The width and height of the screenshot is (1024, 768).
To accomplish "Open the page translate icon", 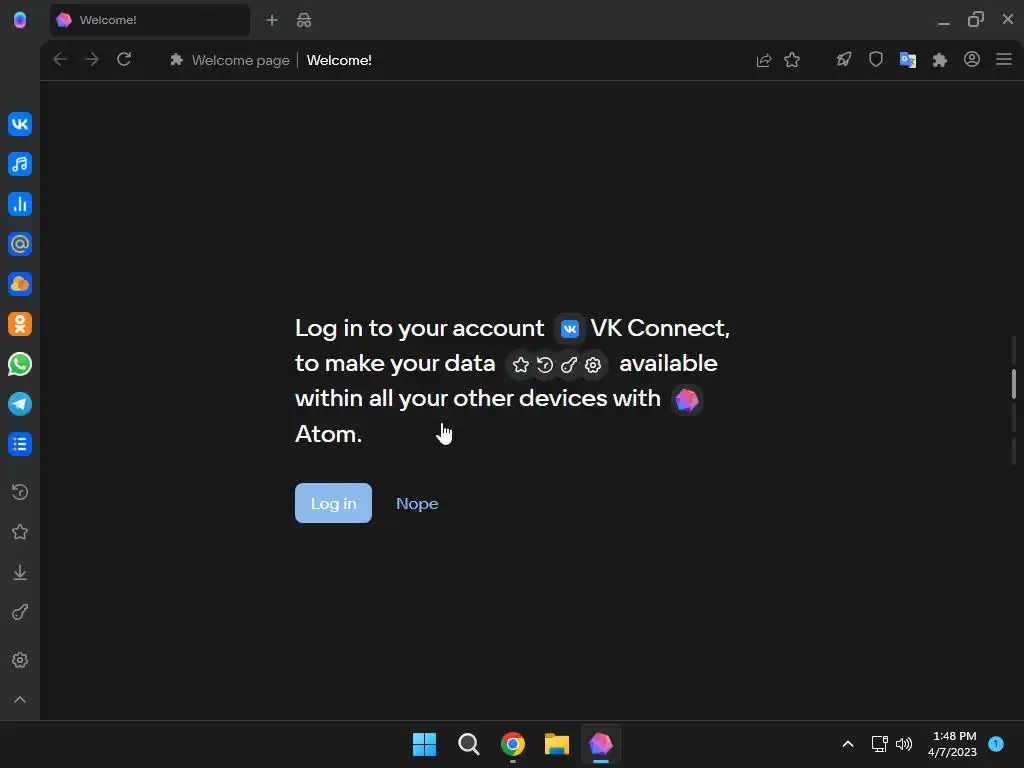I will 908,60.
